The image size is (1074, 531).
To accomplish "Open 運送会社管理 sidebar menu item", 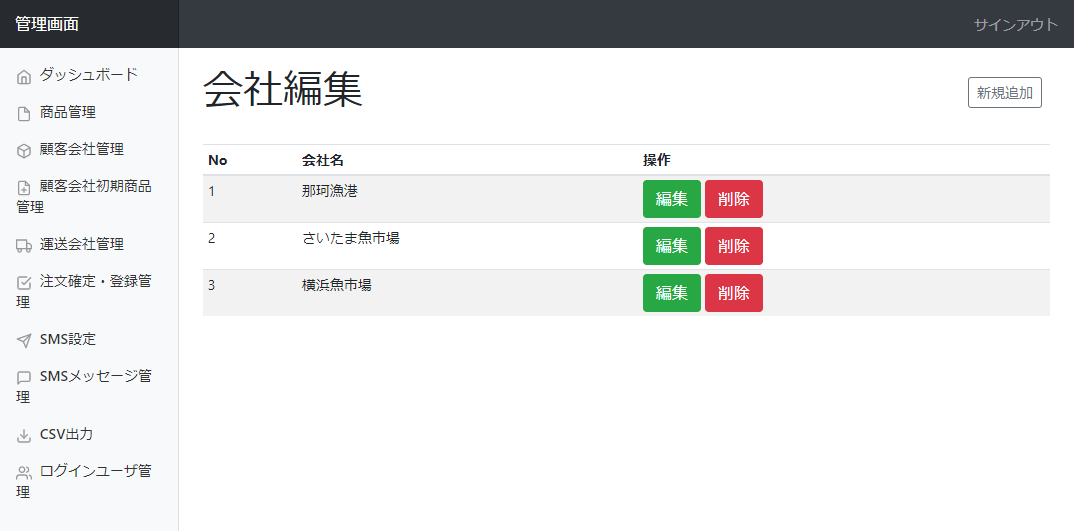I will click(x=81, y=244).
